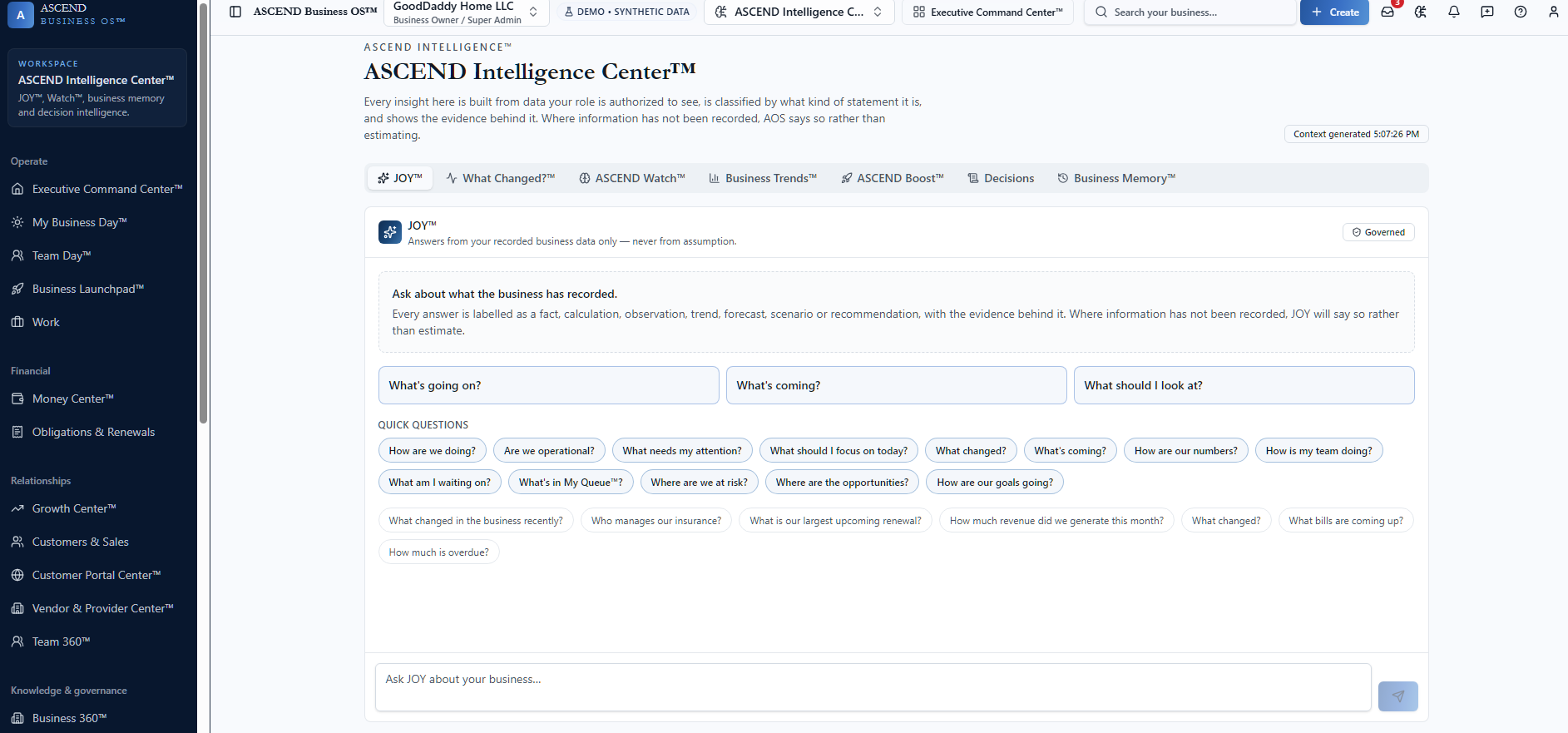
Task: Open the JOY assistant icon in top bar
Action: point(1421,12)
